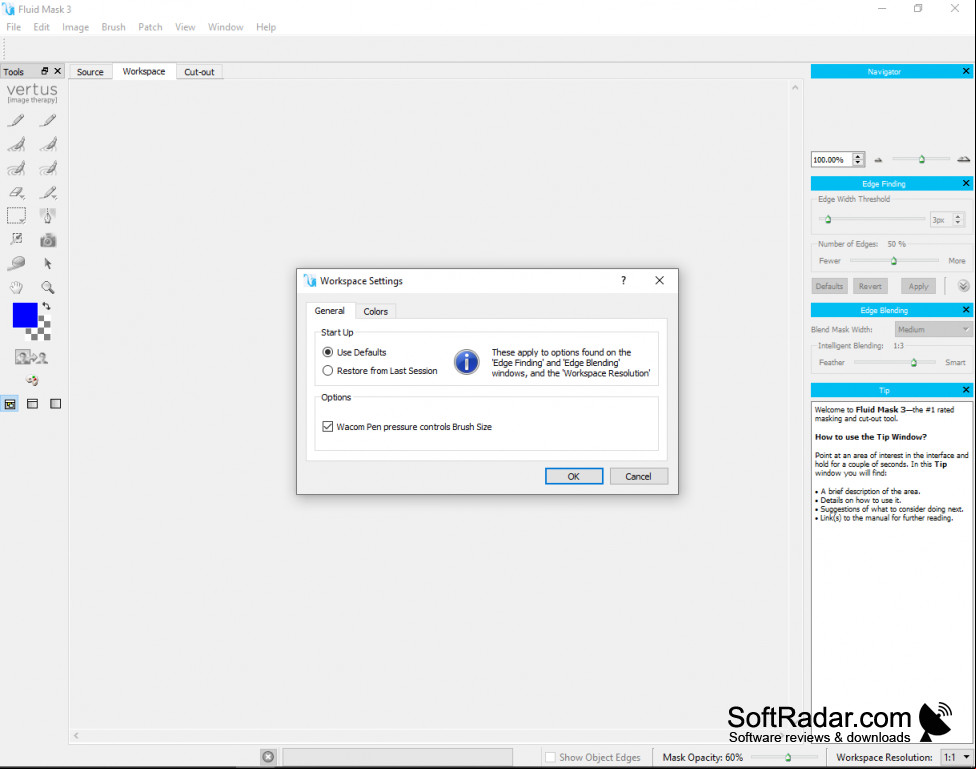The width and height of the screenshot is (976, 769).
Task: Select the Keep Exact brush tool
Action: (x=17, y=121)
